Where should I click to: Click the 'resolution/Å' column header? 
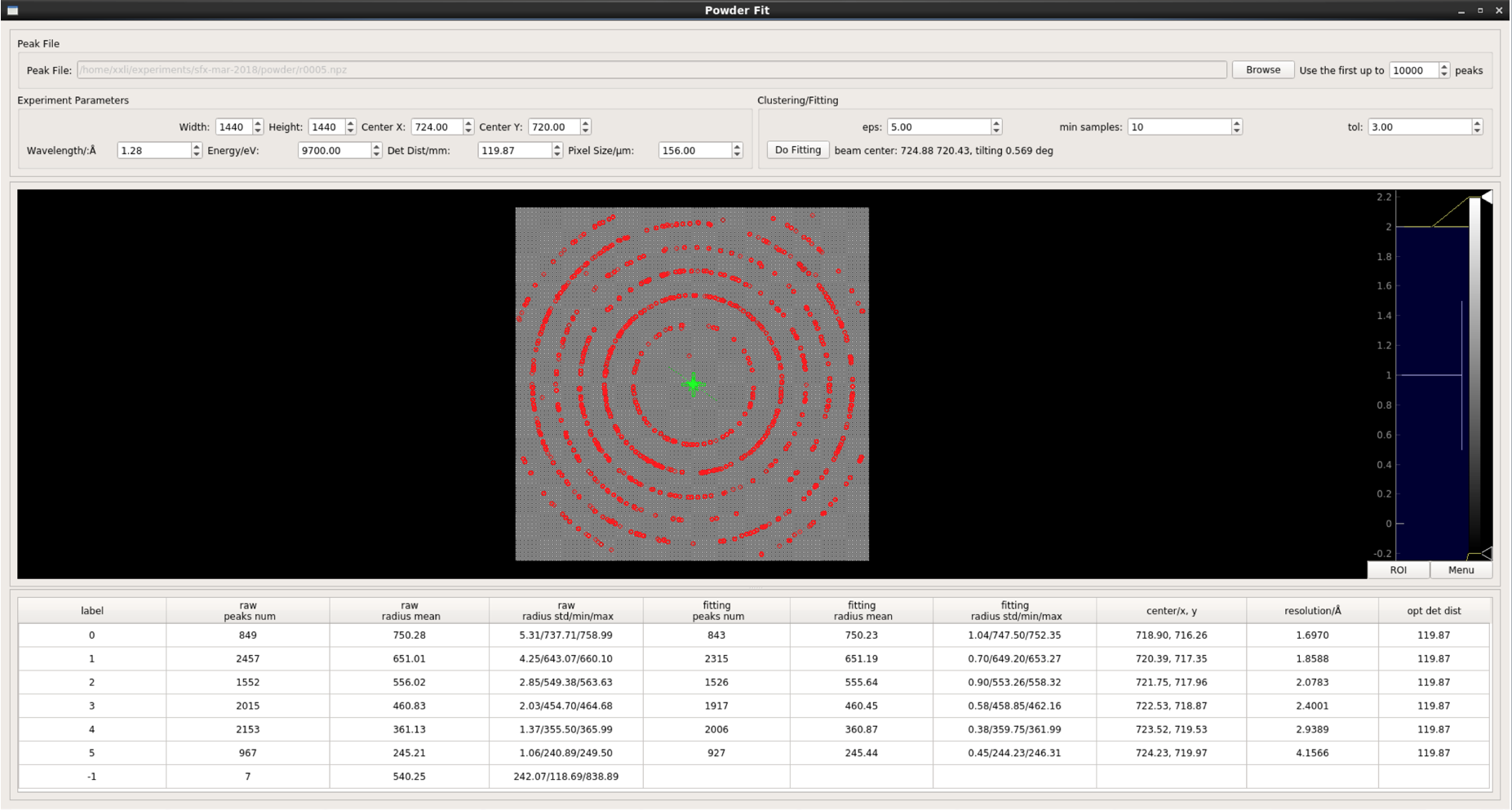[x=1312, y=611]
